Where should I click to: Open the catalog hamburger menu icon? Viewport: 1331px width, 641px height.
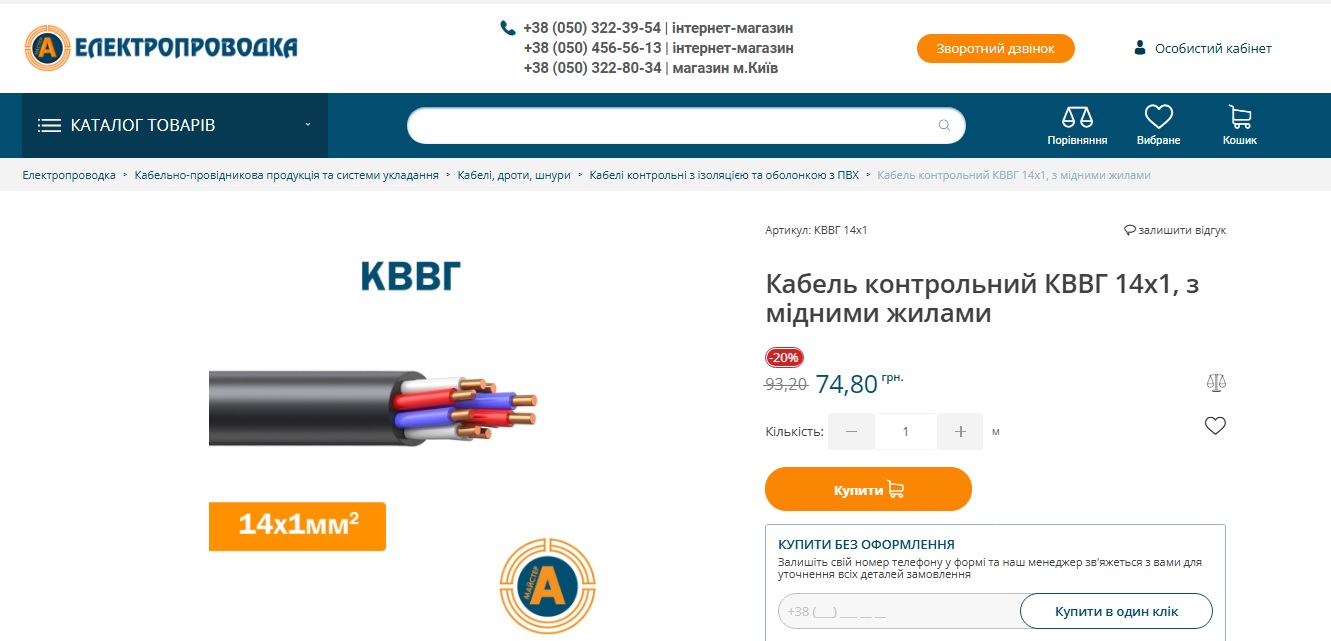pyautogui.click(x=49, y=126)
